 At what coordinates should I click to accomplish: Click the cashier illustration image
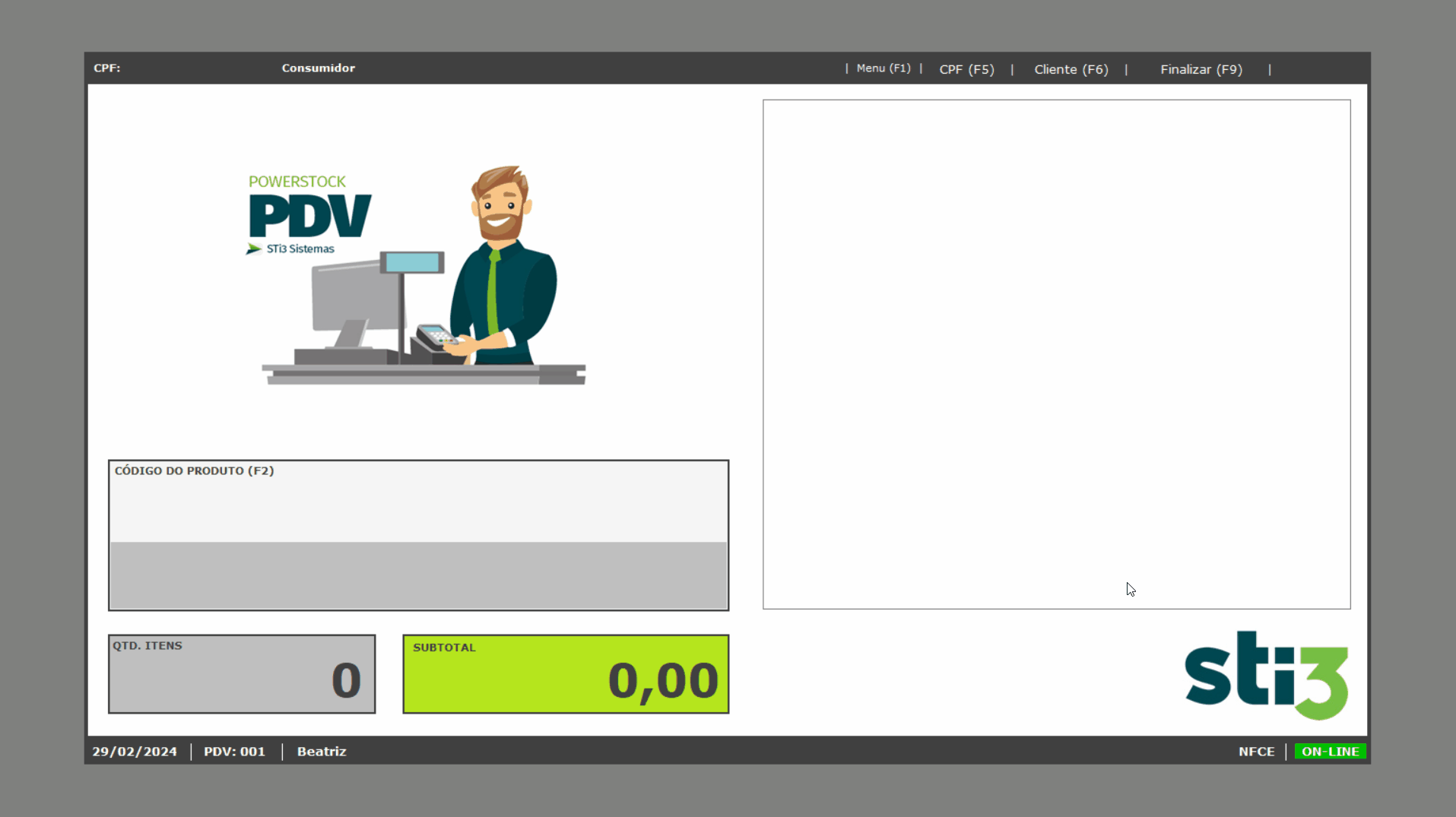(423, 275)
